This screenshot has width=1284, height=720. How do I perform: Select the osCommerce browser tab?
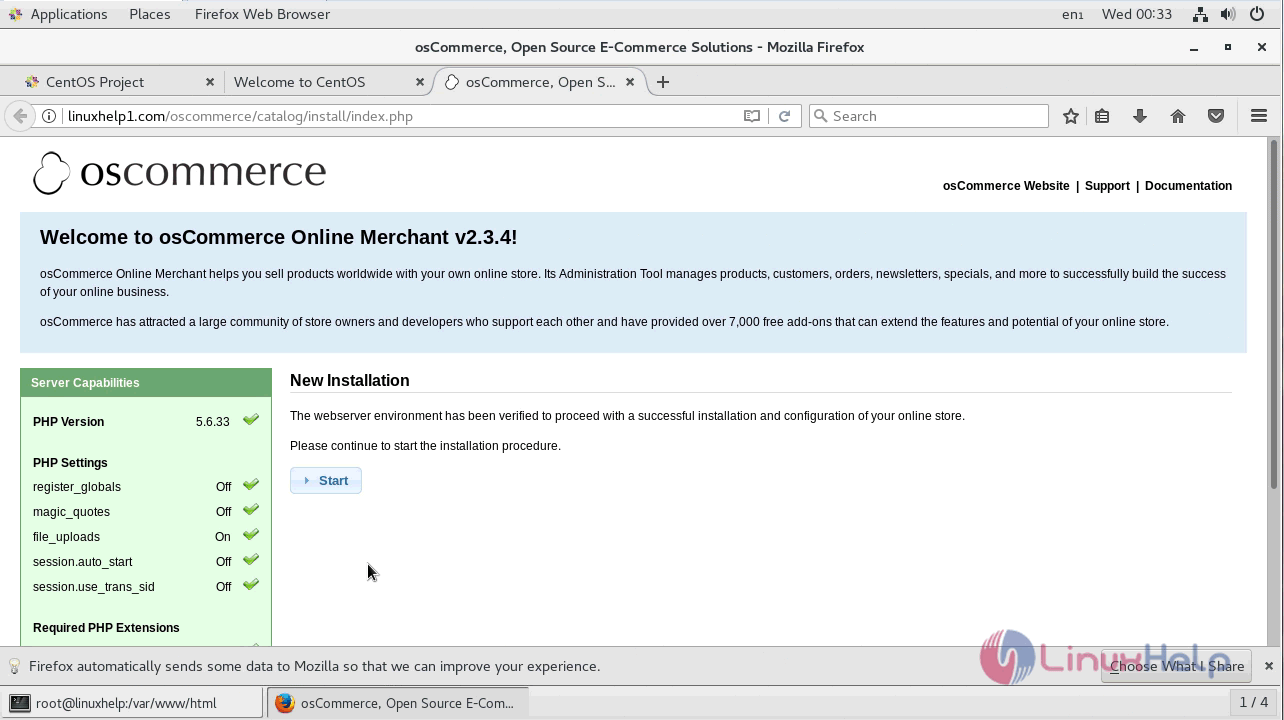click(x=539, y=82)
